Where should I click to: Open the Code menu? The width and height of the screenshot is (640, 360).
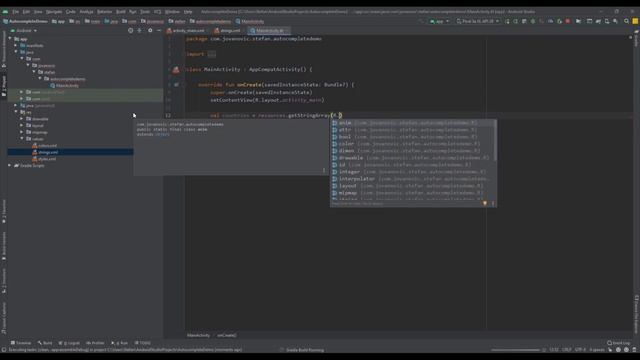(x=71, y=12)
